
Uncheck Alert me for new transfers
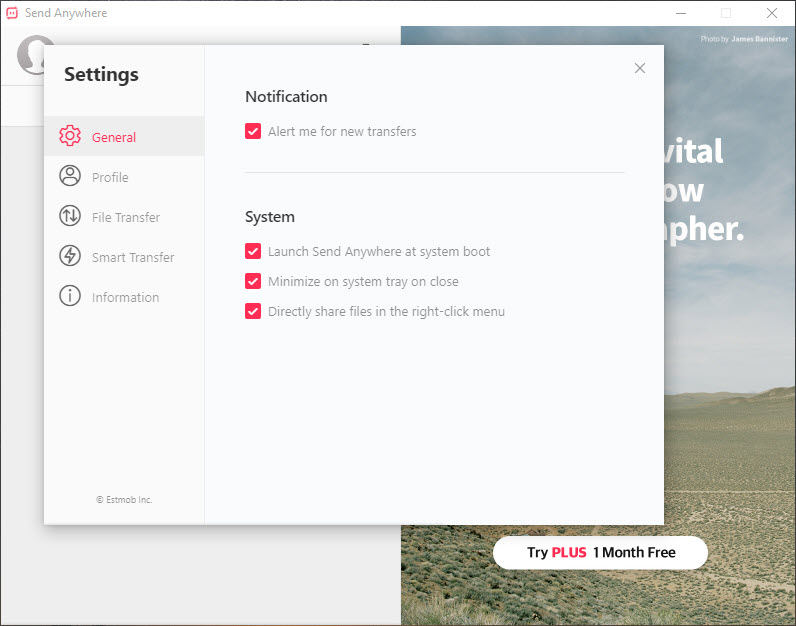pos(253,131)
